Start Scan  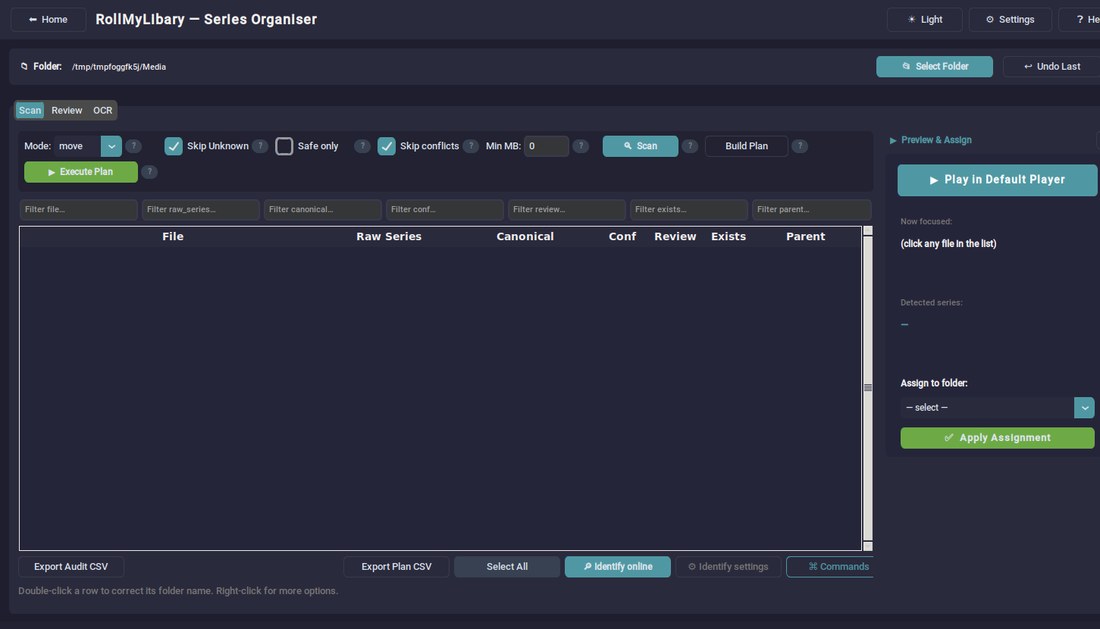point(640,146)
